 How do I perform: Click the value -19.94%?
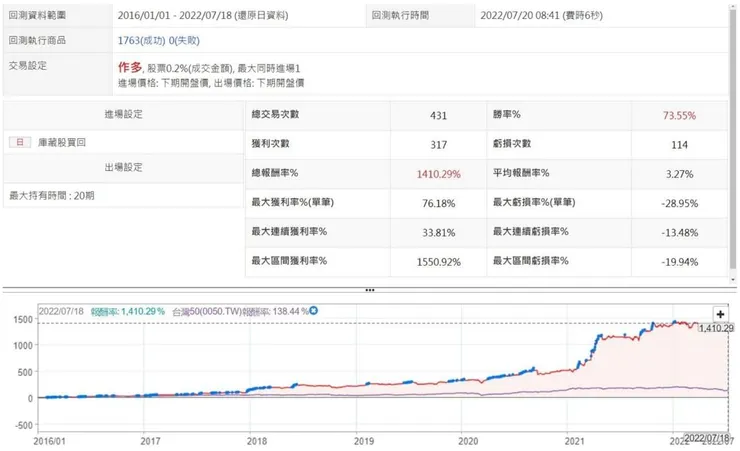pyautogui.click(x=680, y=262)
